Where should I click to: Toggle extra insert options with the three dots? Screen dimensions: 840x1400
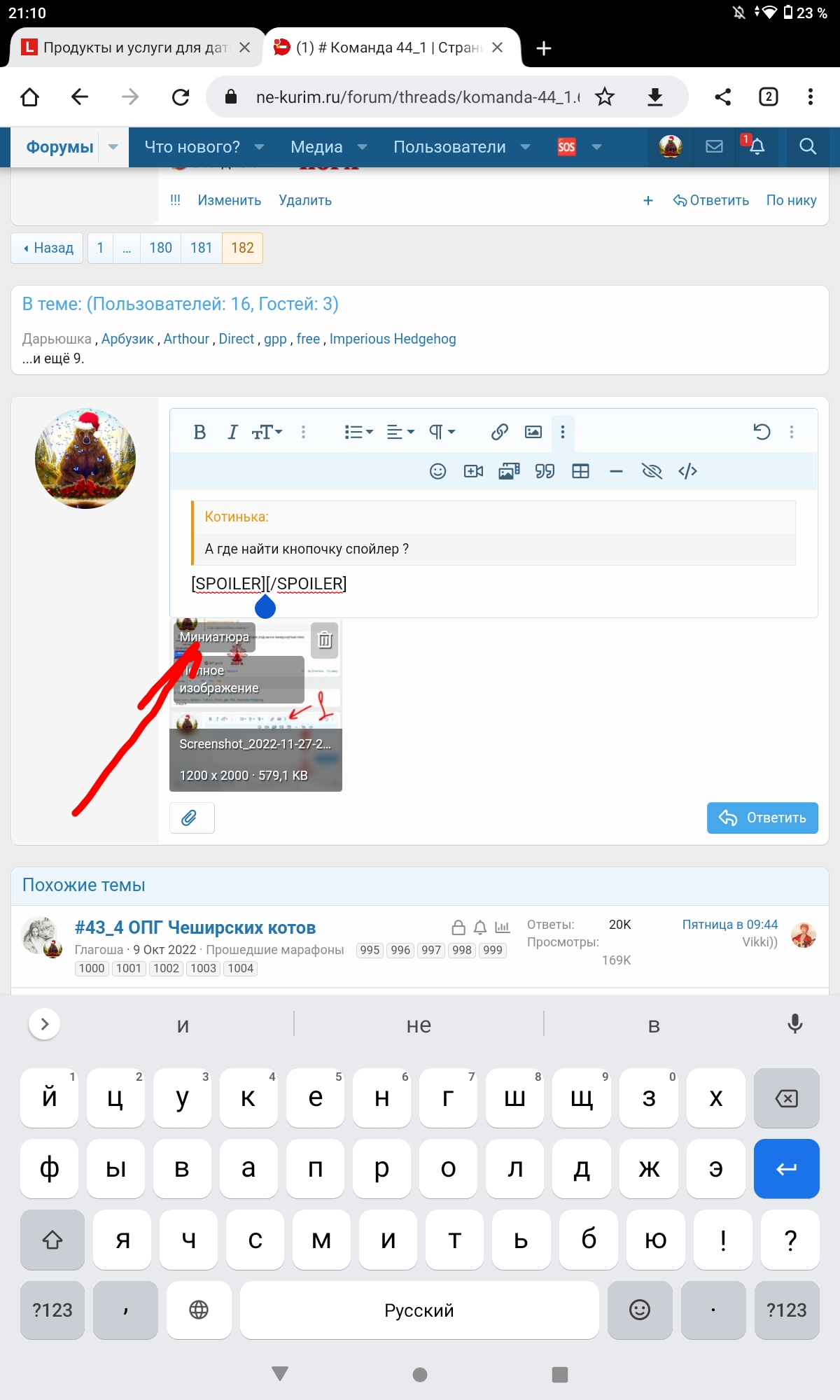click(563, 432)
